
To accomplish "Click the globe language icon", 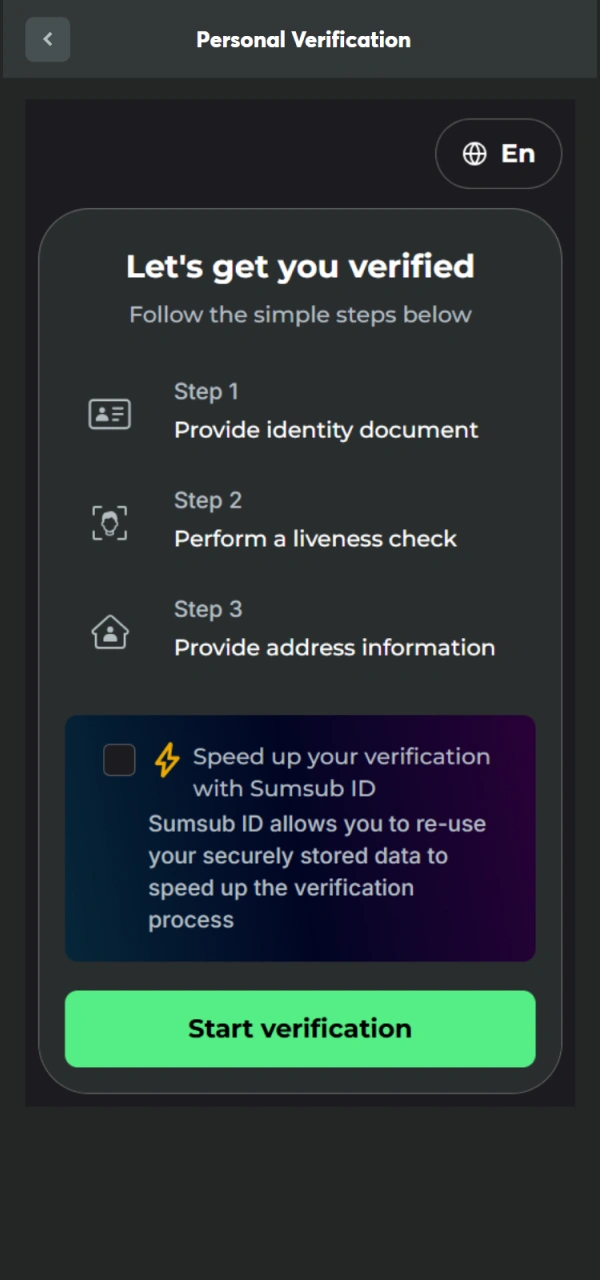I will click(474, 153).
